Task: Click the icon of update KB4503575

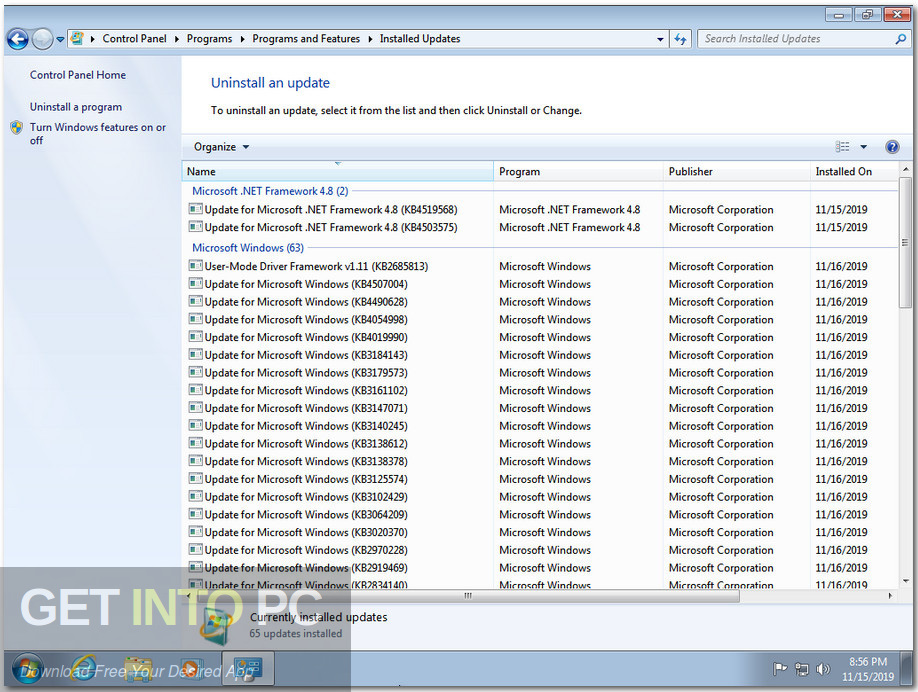Action: click(x=196, y=227)
